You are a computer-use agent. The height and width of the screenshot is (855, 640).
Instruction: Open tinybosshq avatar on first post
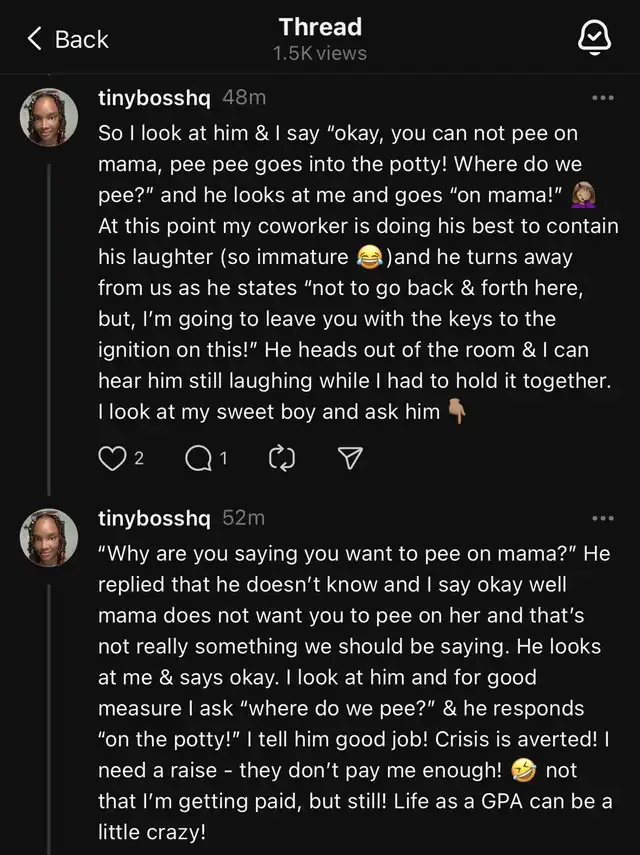click(49, 117)
